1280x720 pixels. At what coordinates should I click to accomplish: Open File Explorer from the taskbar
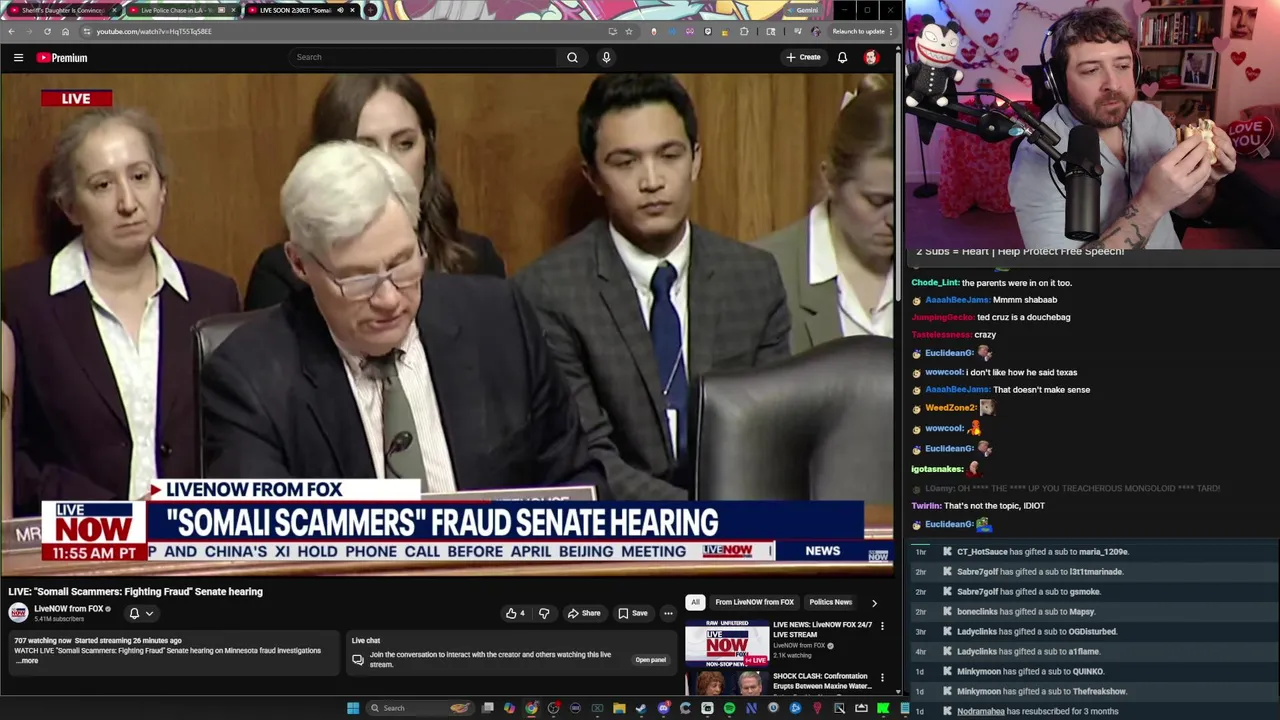point(619,708)
